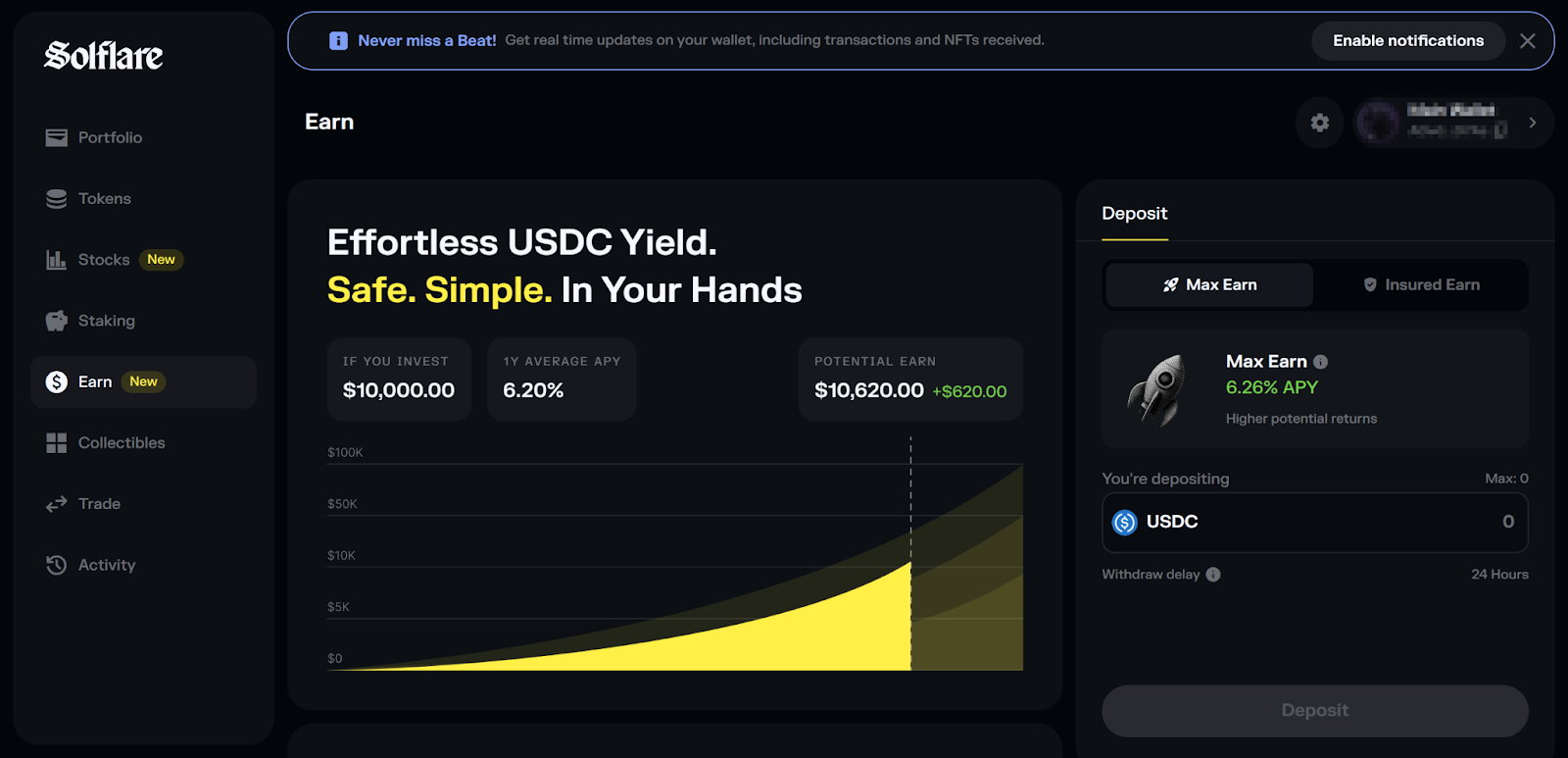Switch to the Deposit tab
This screenshot has height=758, width=1568.
pyautogui.click(x=1134, y=213)
